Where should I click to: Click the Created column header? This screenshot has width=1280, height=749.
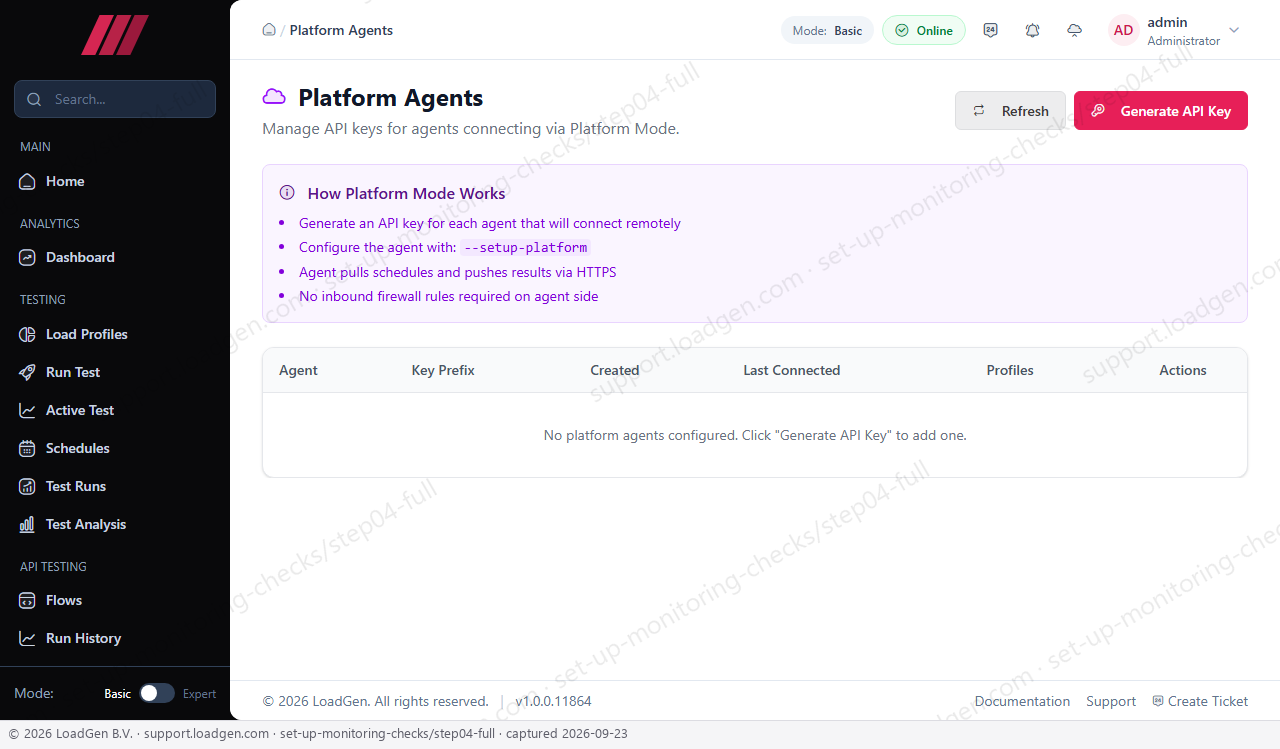click(614, 370)
